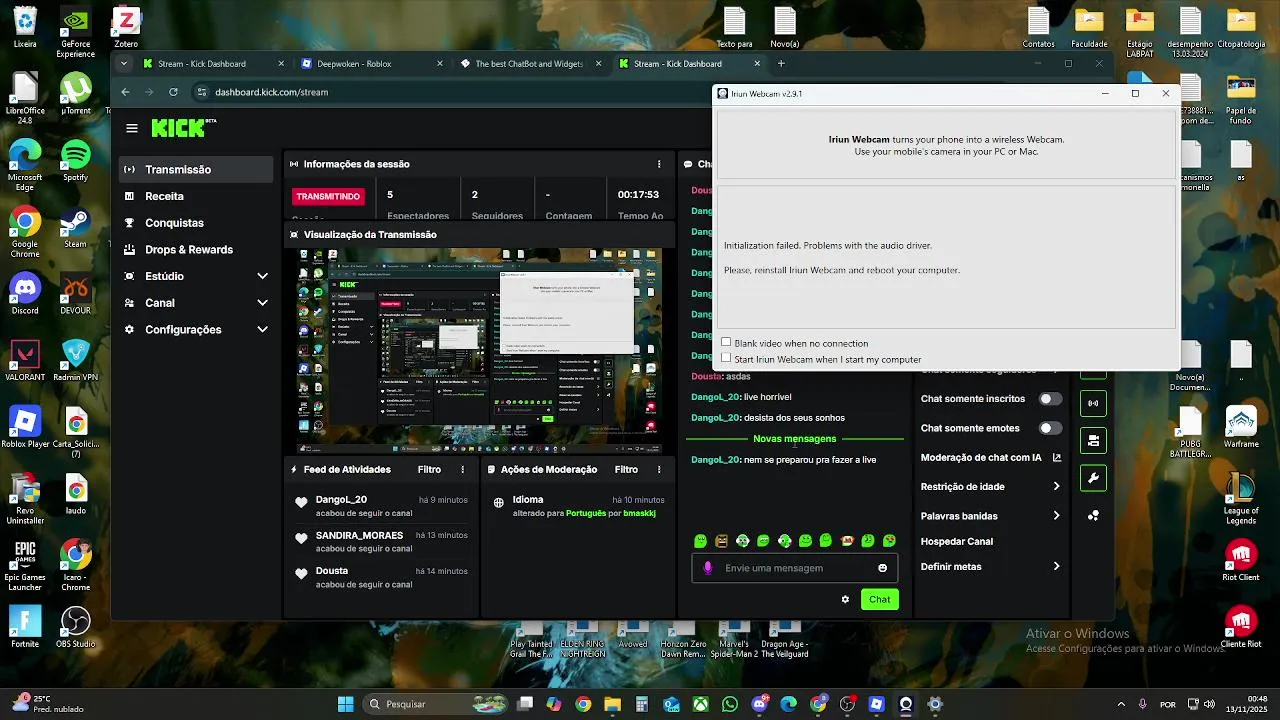Launch the Roblox Player desktop shortcut
The image size is (1280, 720).
point(25,427)
